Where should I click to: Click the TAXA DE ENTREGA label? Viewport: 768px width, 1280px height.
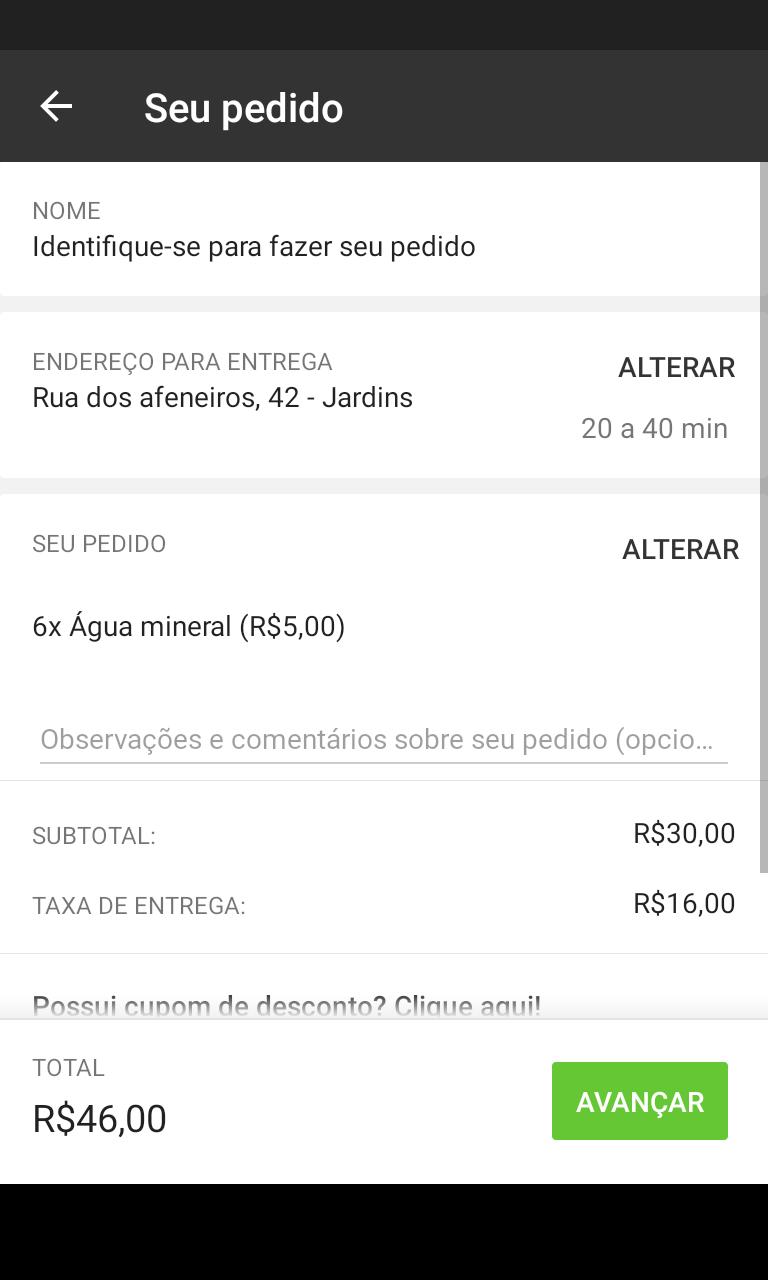139,906
